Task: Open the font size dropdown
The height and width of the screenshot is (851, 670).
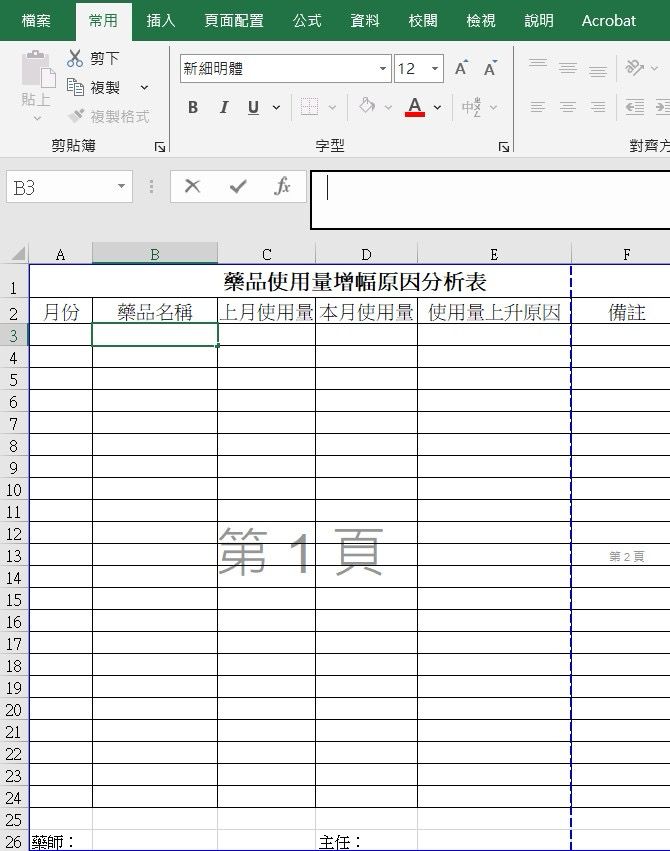Action: (435, 69)
